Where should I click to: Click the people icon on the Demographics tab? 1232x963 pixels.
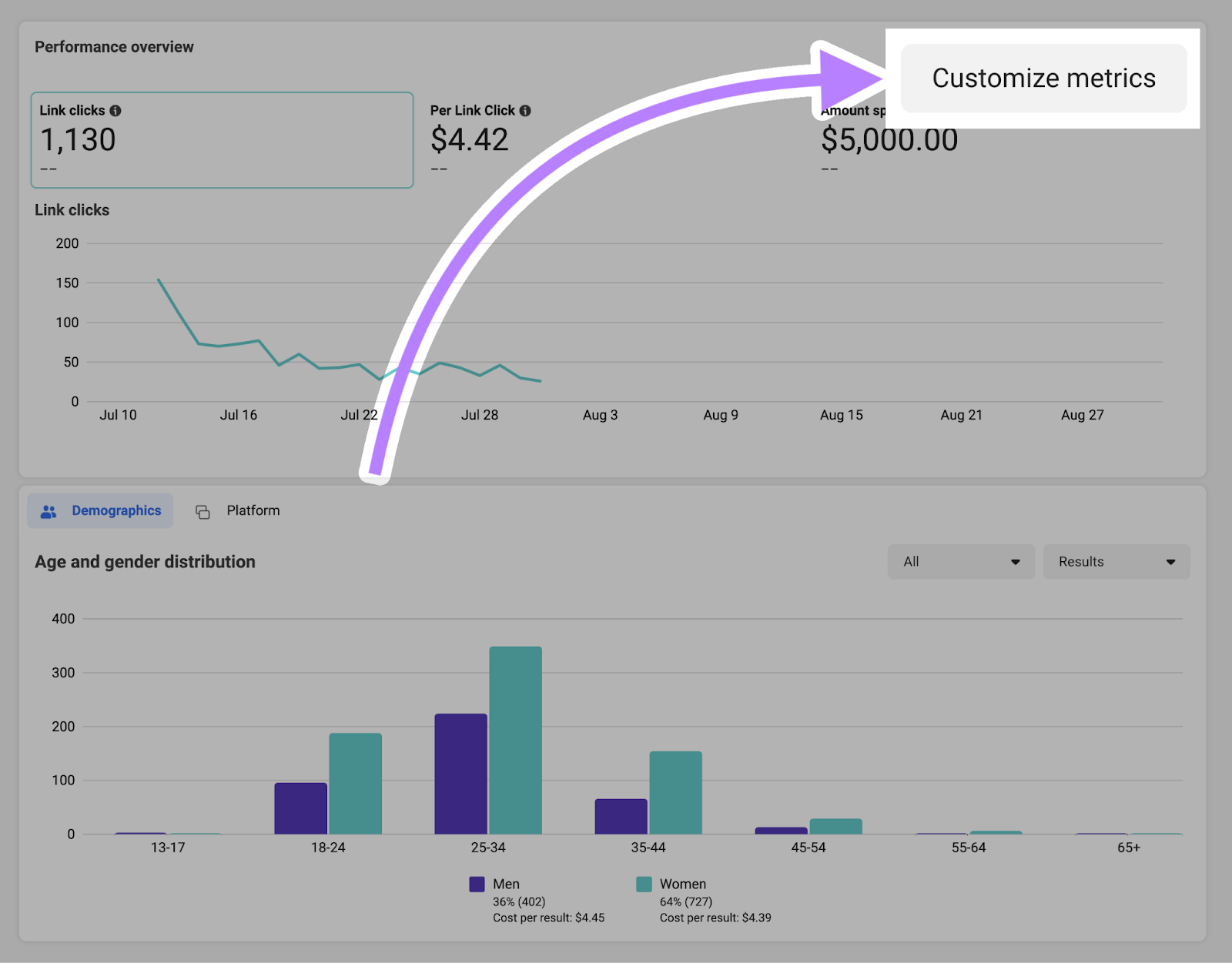[49, 510]
